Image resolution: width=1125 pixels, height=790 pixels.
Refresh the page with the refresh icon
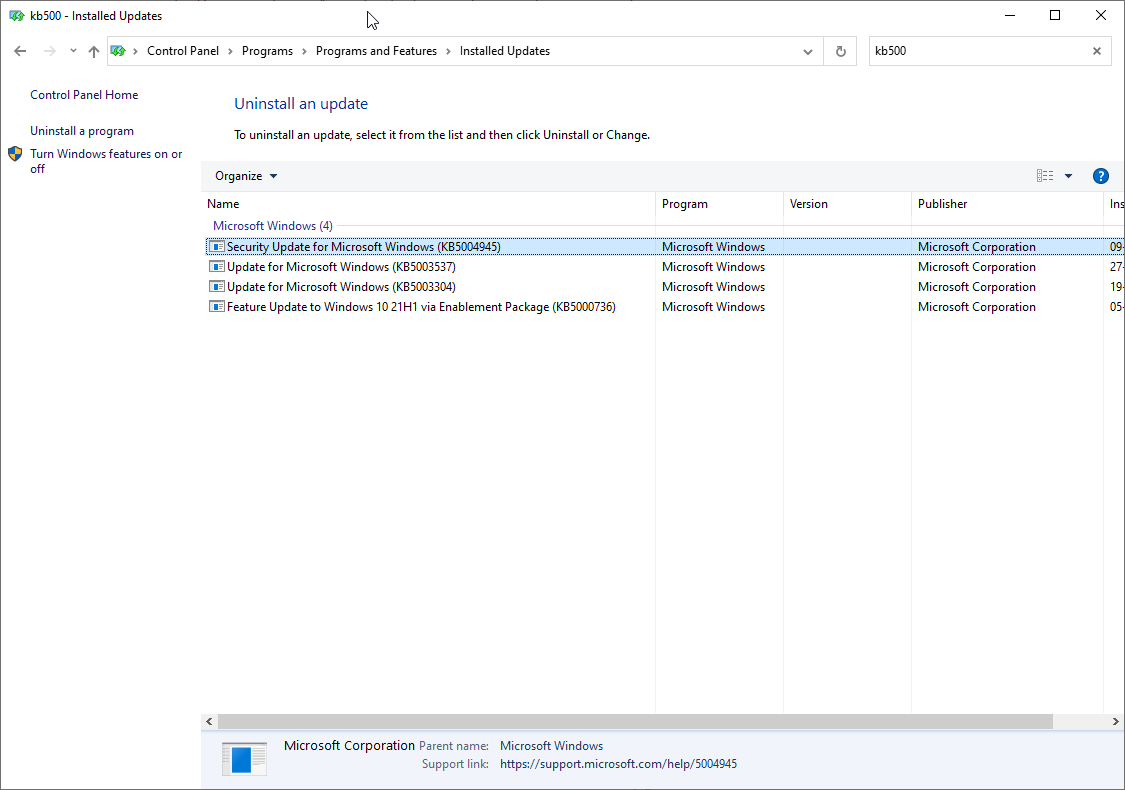click(x=840, y=50)
